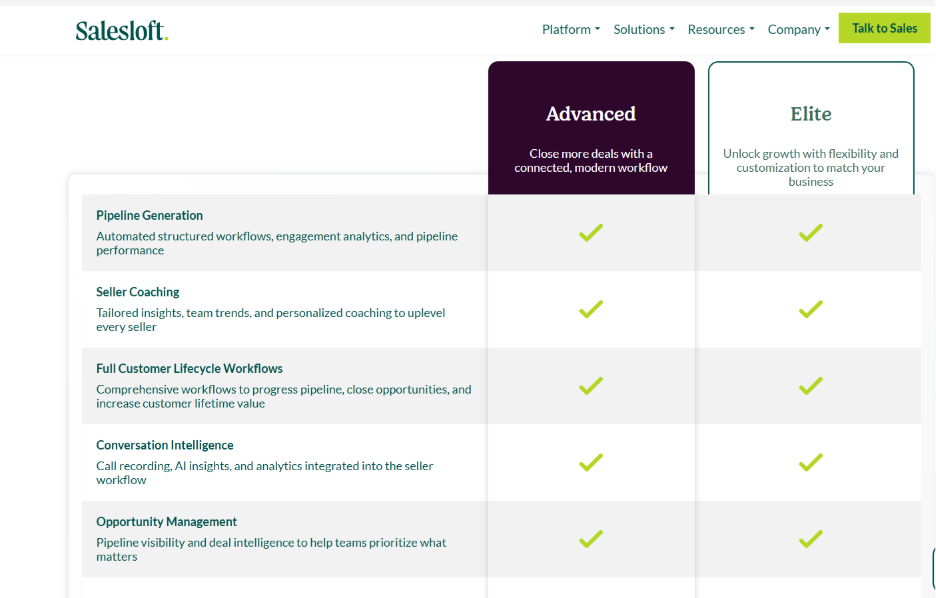936x598 pixels.
Task: Click Advanced checkmark for Pipeline Generation
Action: pyautogui.click(x=591, y=232)
